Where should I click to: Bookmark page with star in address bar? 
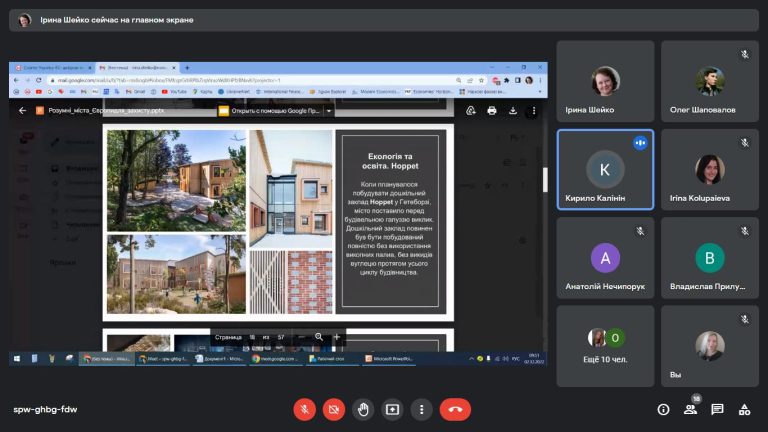pyautogui.click(x=481, y=80)
